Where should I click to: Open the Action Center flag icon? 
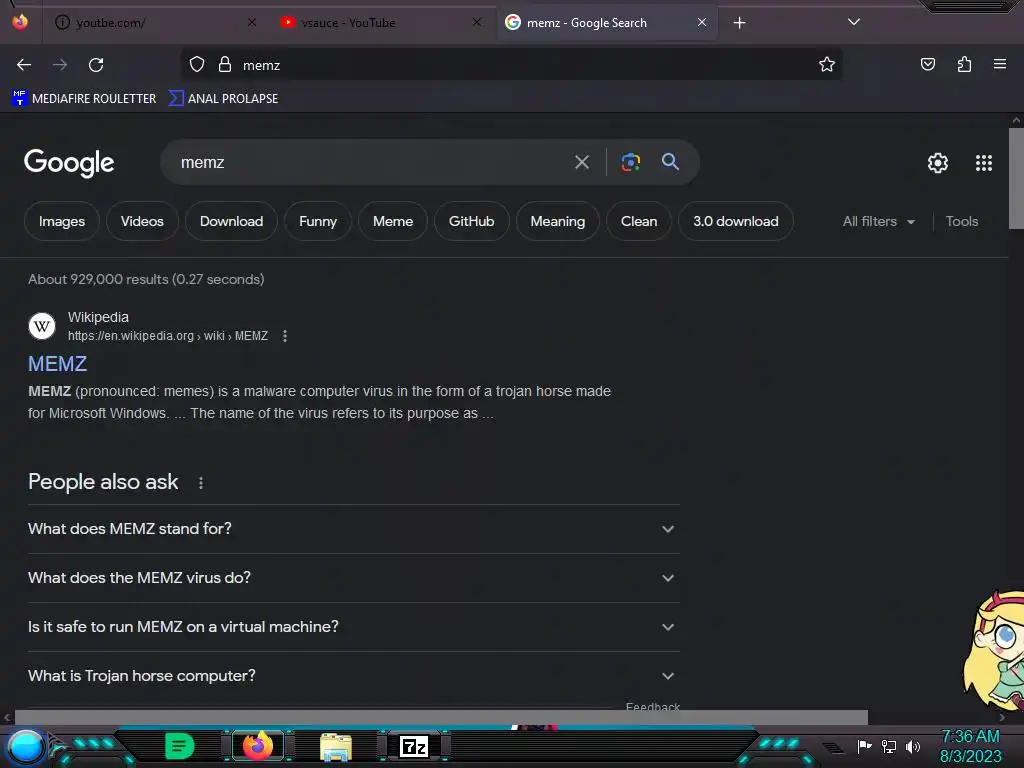point(864,746)
